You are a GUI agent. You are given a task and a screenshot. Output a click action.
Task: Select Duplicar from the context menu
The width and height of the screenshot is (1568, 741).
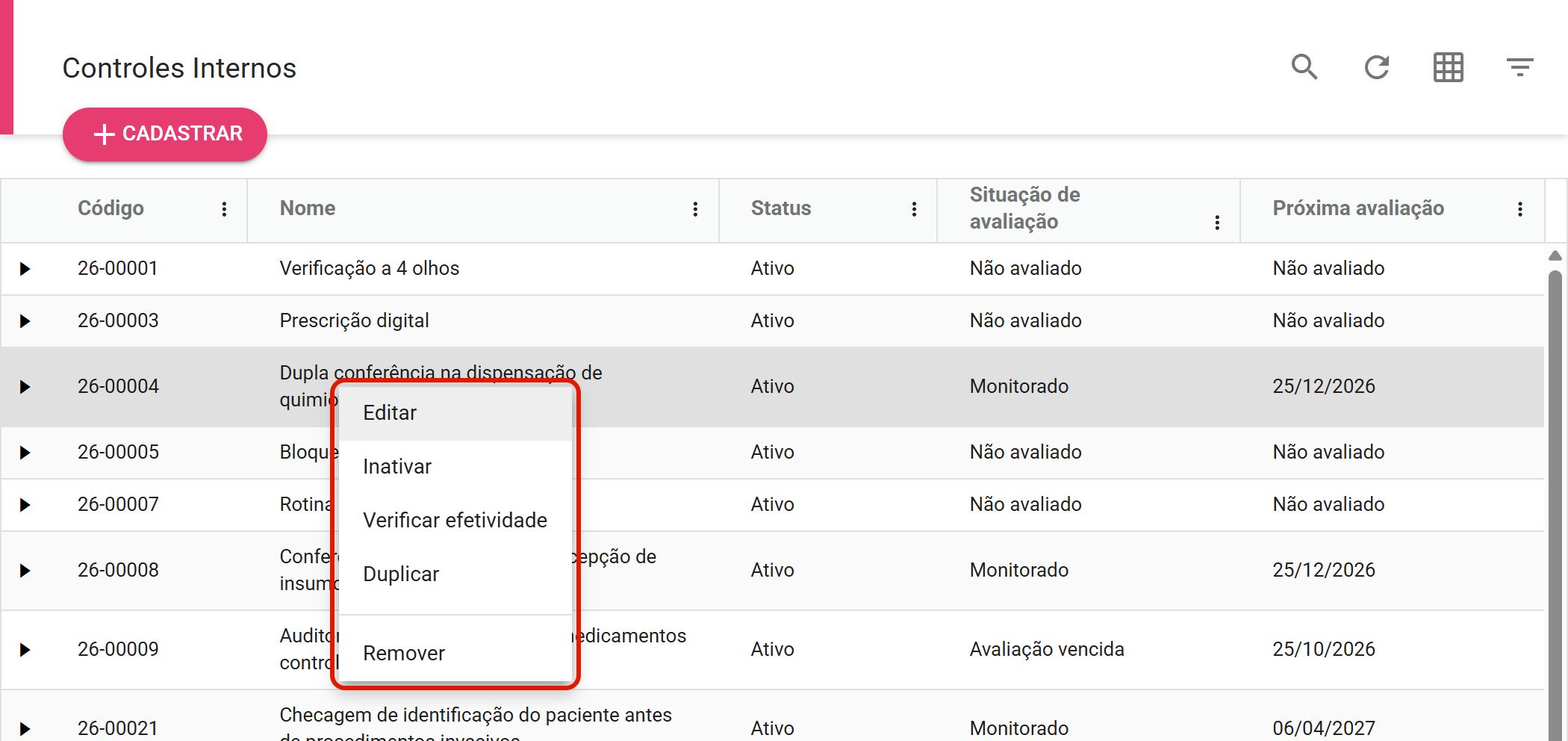pos(455,574)
